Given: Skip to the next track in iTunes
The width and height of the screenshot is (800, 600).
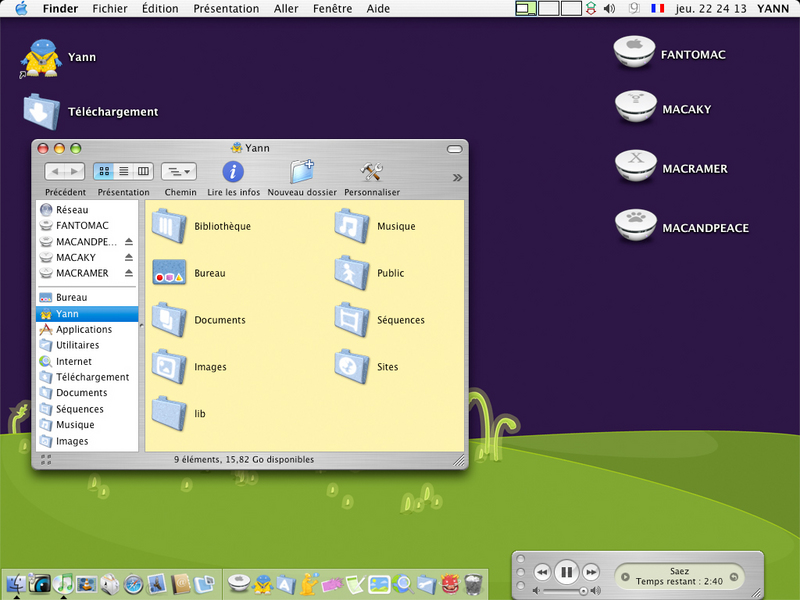Looking at the screenshot, I should click(x=591, y=572).
